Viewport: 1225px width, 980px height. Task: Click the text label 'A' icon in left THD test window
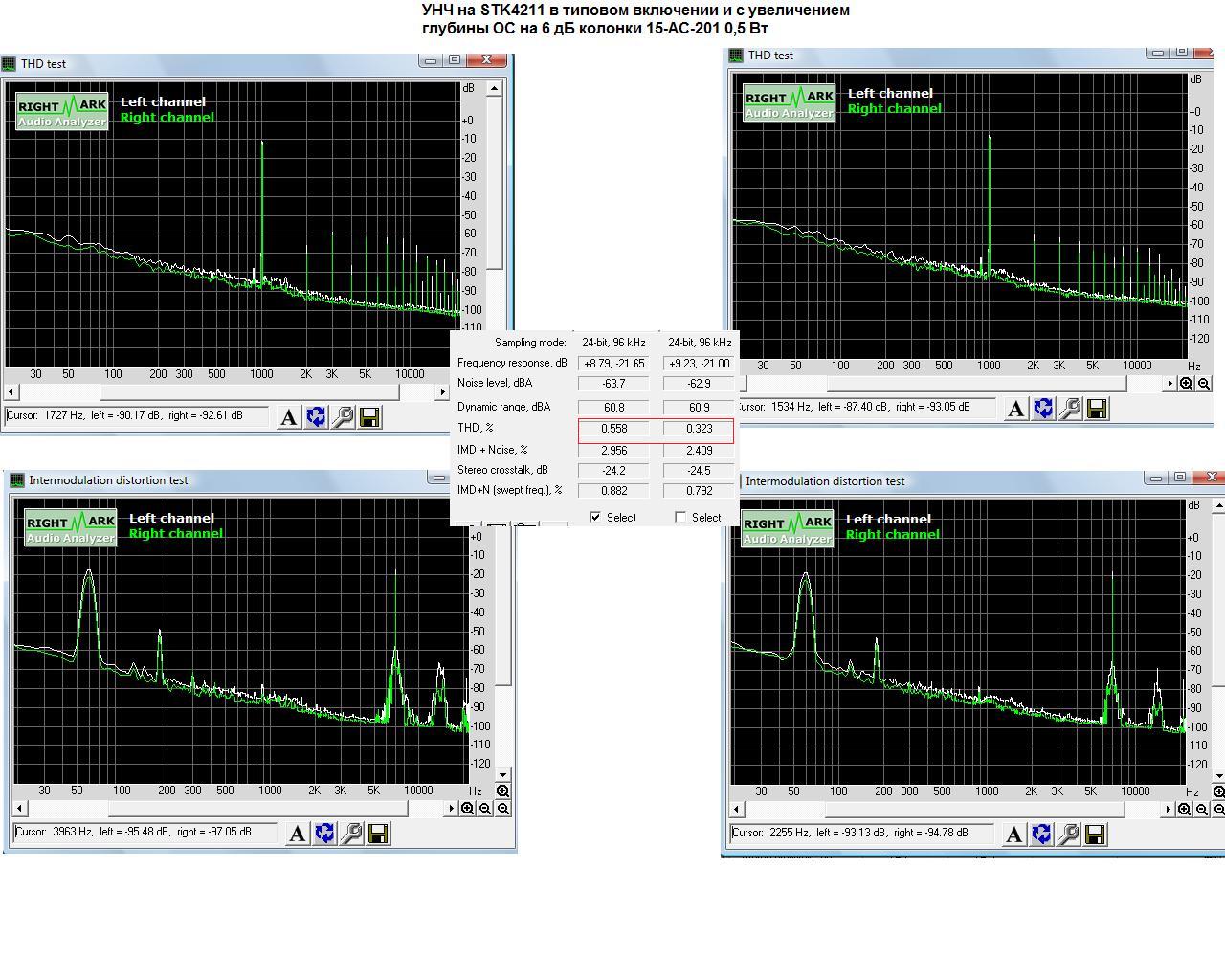click(x=289, y=417)
